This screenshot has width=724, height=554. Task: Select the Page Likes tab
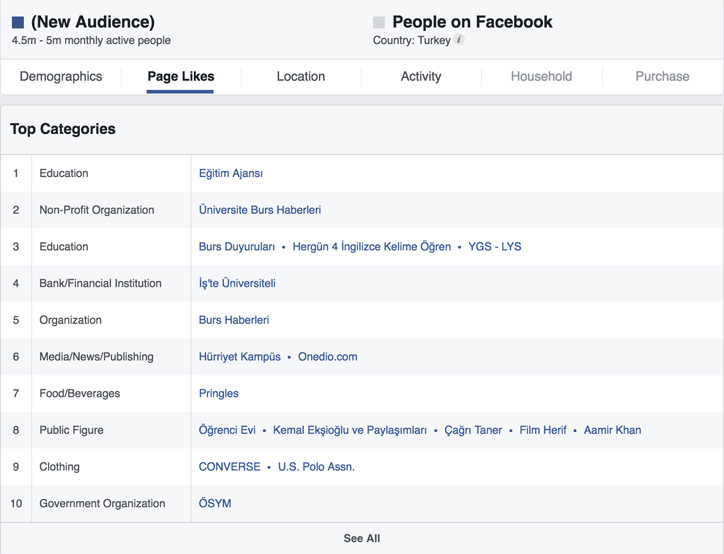pos(181,76)
